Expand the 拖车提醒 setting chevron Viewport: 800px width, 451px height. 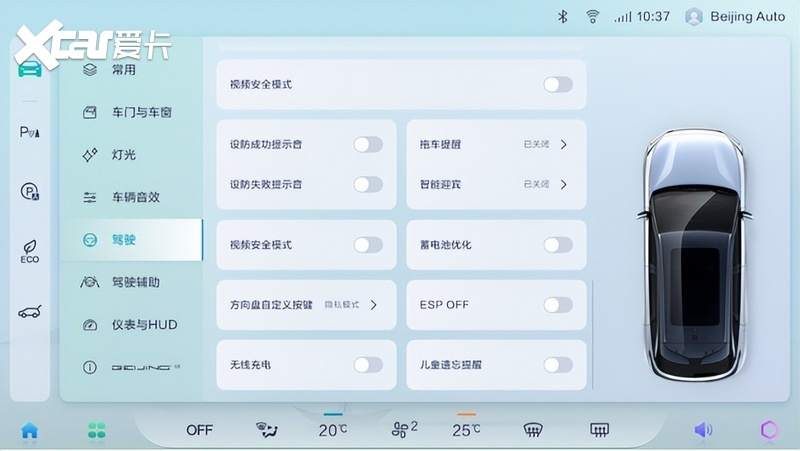point(564,144)
